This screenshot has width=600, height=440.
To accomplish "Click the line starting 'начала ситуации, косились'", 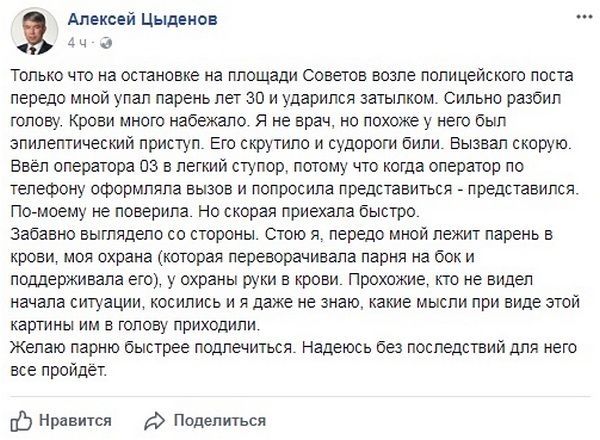I will click(x=295, y=303).
